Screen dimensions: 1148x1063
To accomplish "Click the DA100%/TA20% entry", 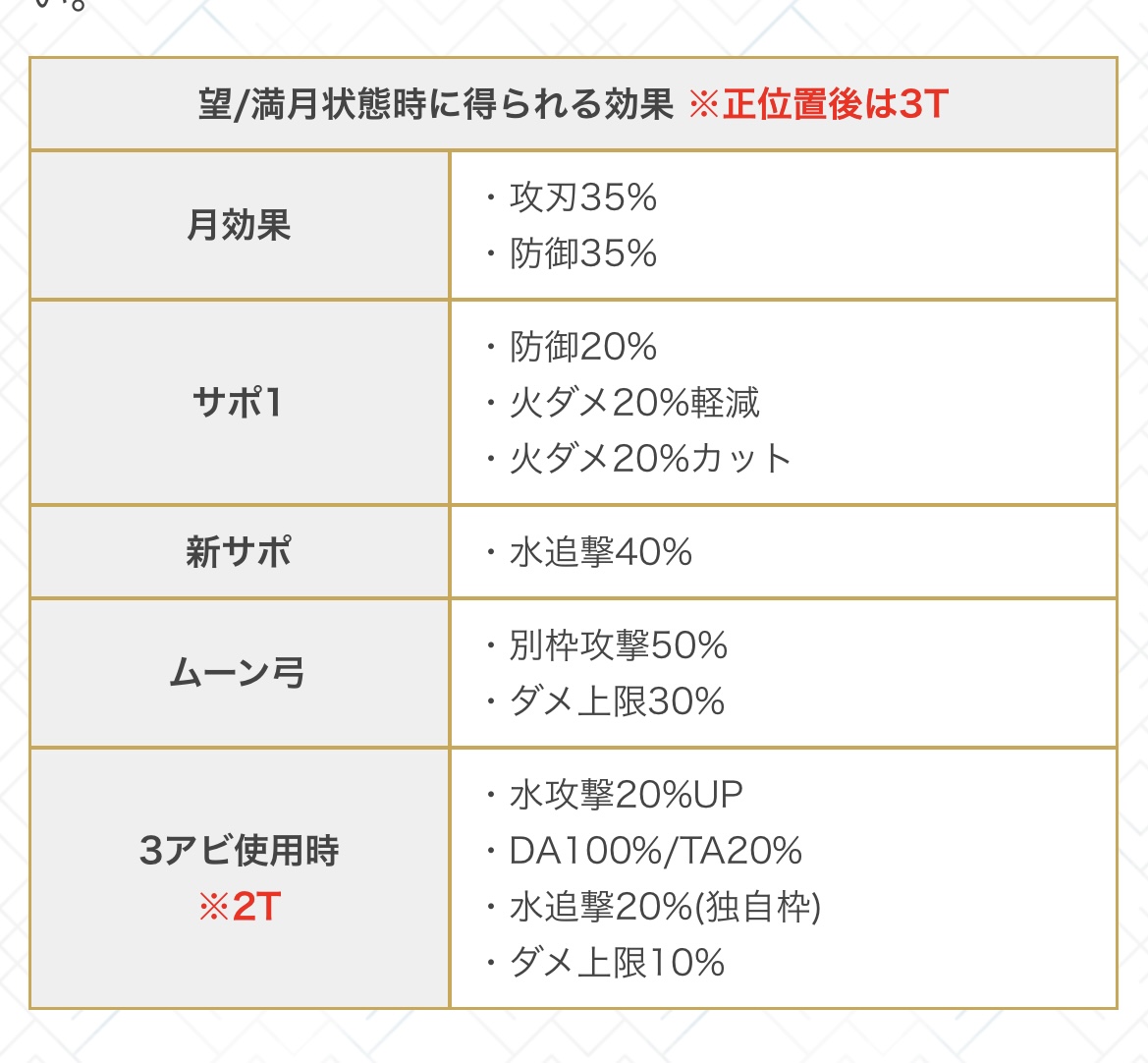I will pos(655,851).
